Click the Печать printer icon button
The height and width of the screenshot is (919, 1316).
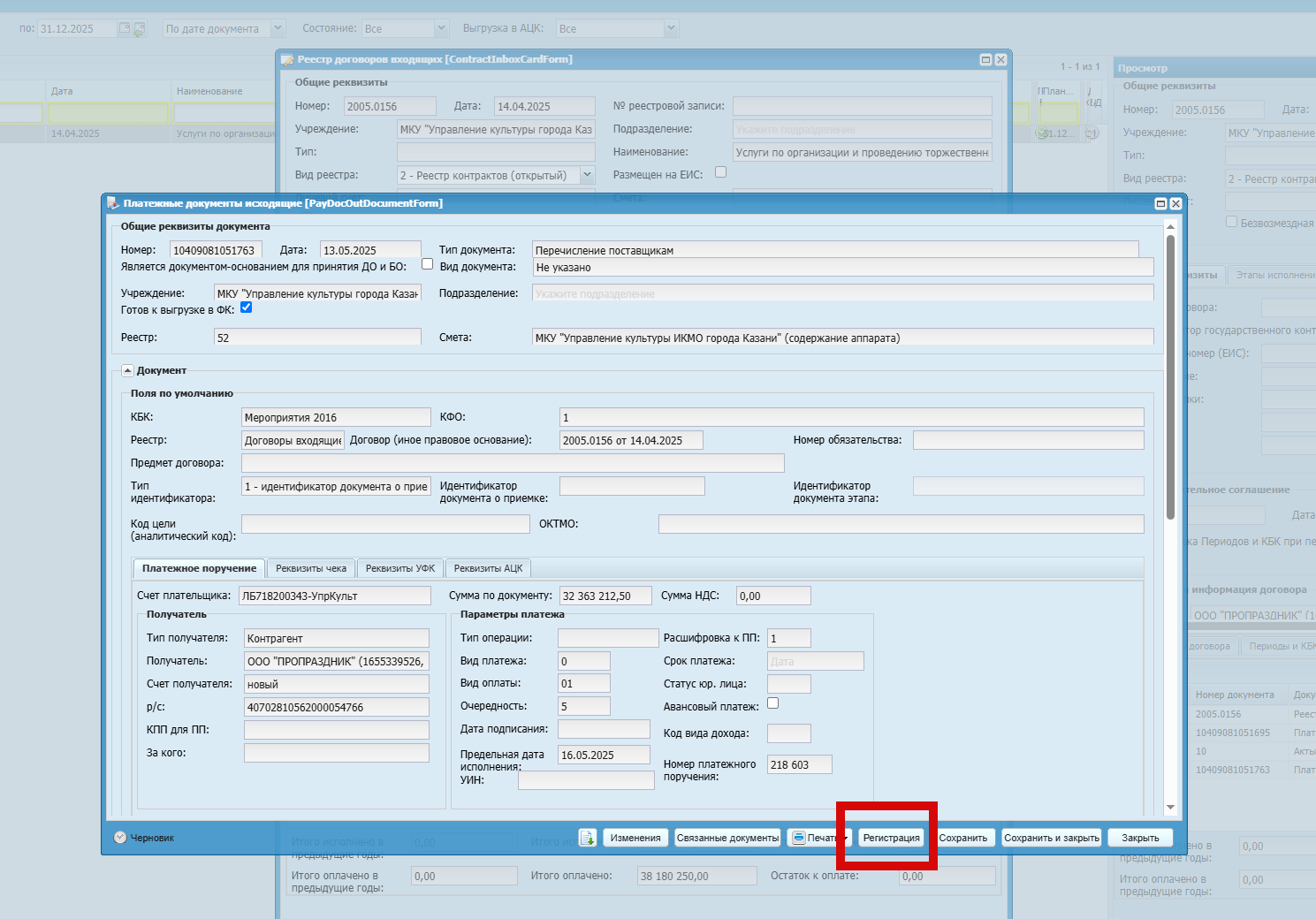799,838
